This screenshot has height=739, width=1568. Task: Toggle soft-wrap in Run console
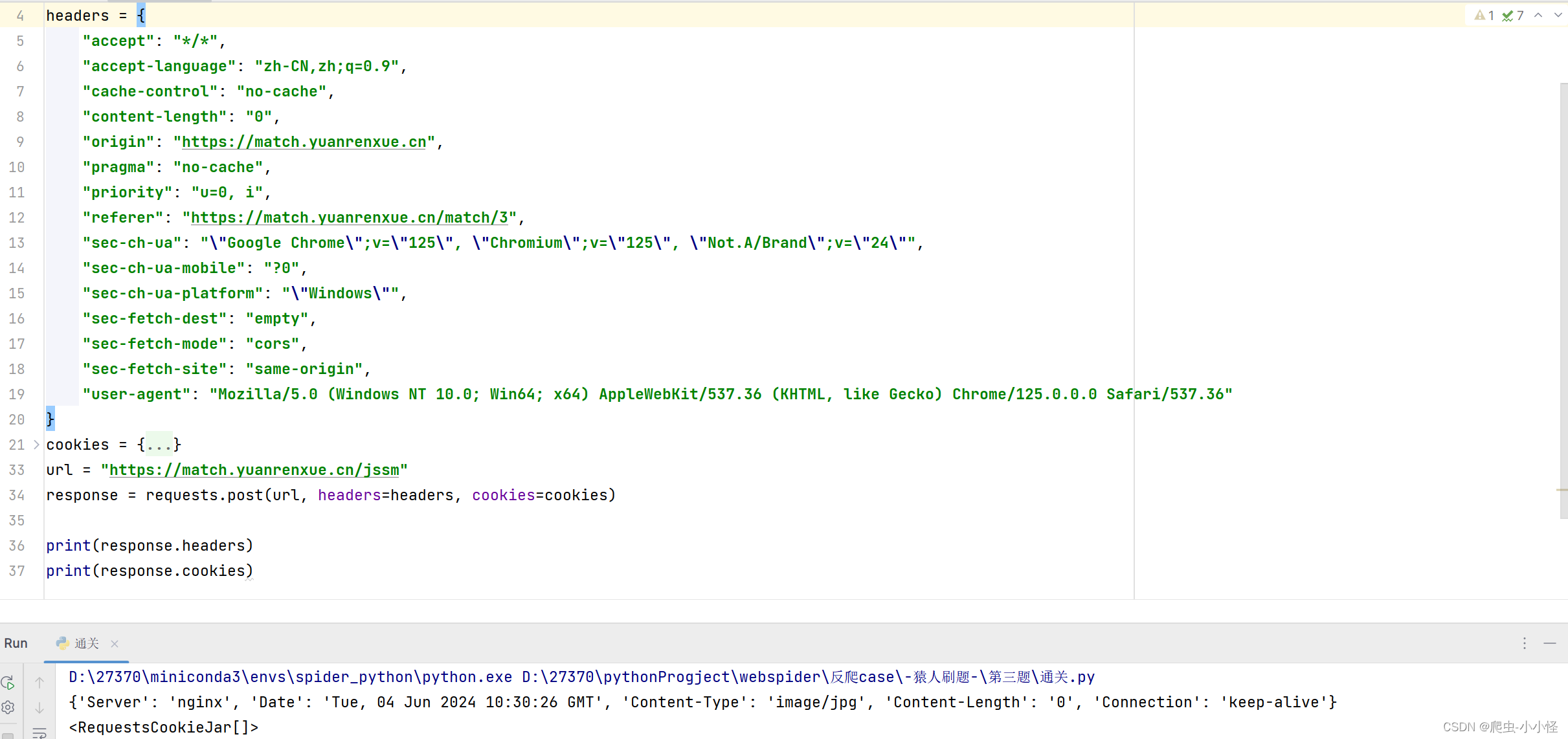coord(39,733)
